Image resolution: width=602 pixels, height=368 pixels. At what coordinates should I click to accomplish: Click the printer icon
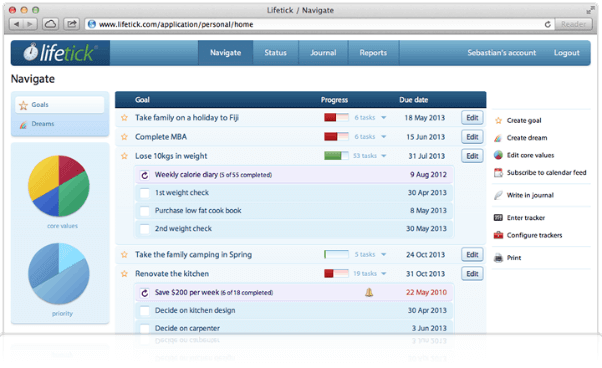(x=498, y=258)
